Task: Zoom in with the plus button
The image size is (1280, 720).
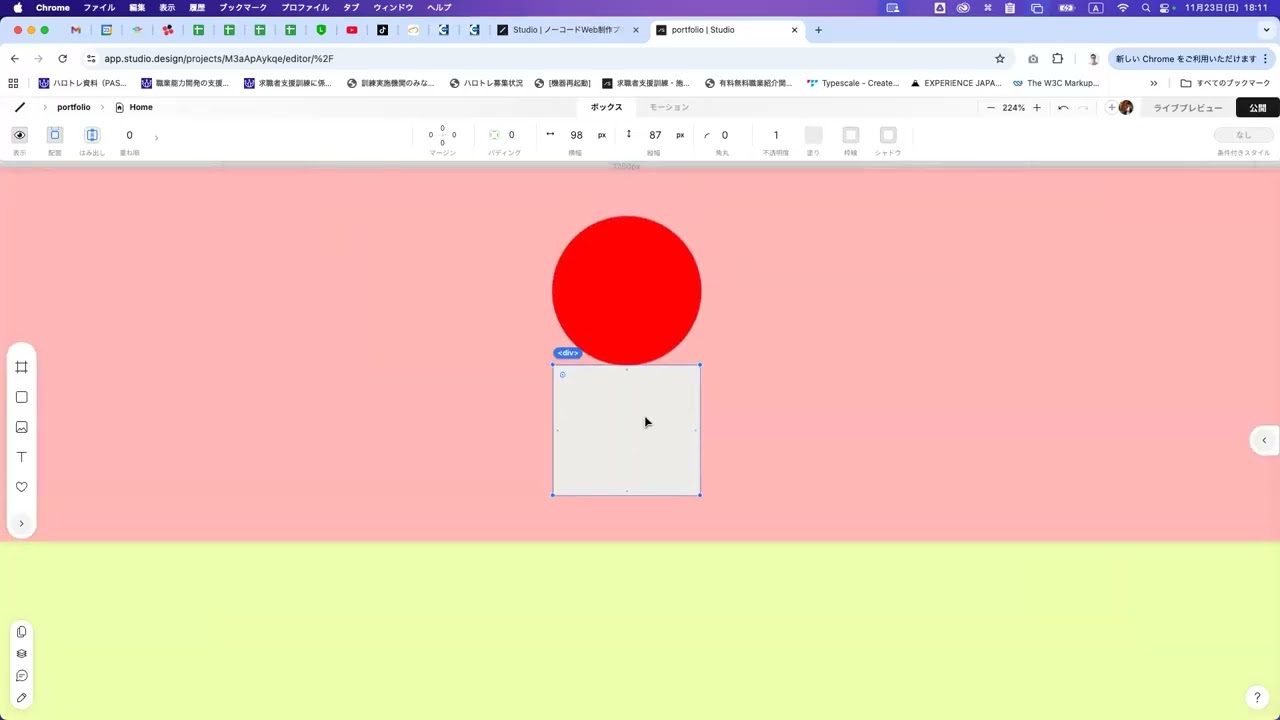Action: click(1036, 107)
